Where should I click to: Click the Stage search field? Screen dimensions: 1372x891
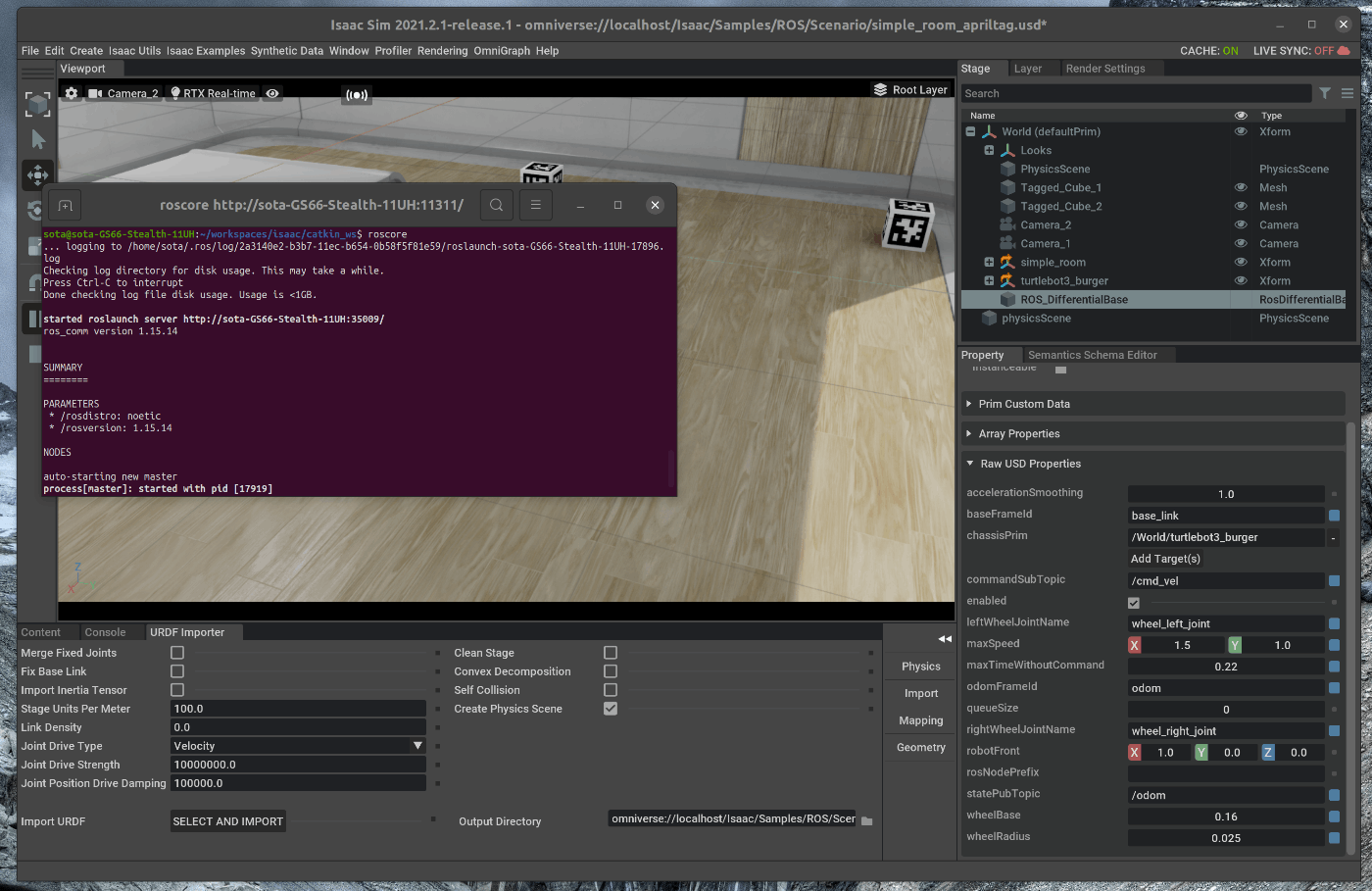(1135, 93)
